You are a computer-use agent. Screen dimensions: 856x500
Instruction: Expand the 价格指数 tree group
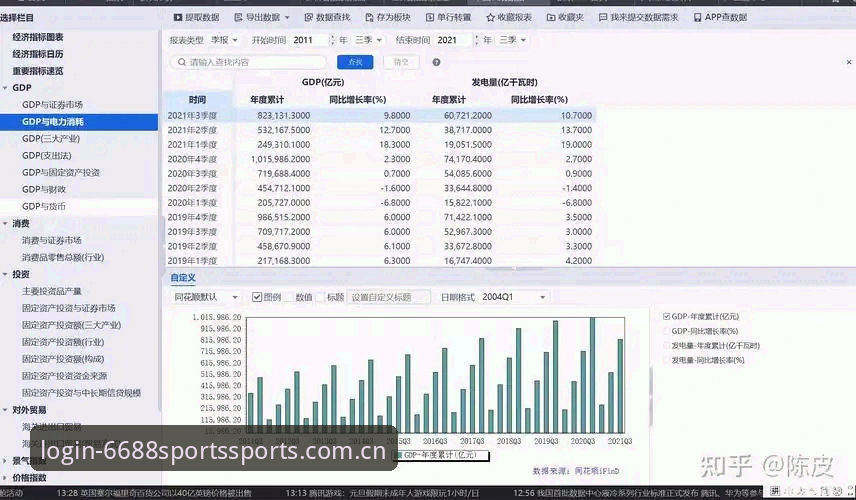coord(5,478)
